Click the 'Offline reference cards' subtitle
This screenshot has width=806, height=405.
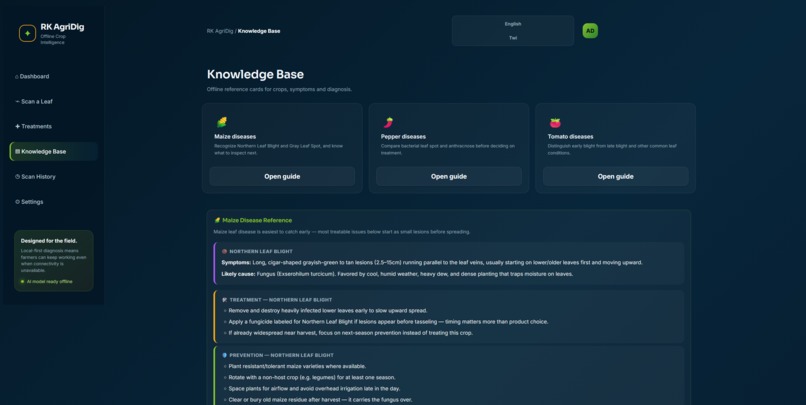click(x=279, y=89)
